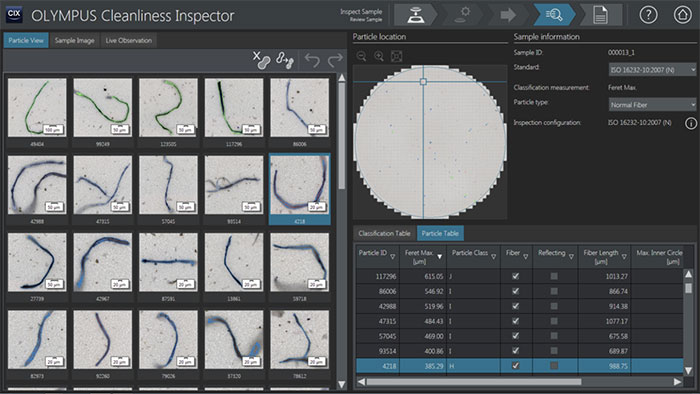
Task: Show inspection configuration info icon
Action: pos(691,123)
